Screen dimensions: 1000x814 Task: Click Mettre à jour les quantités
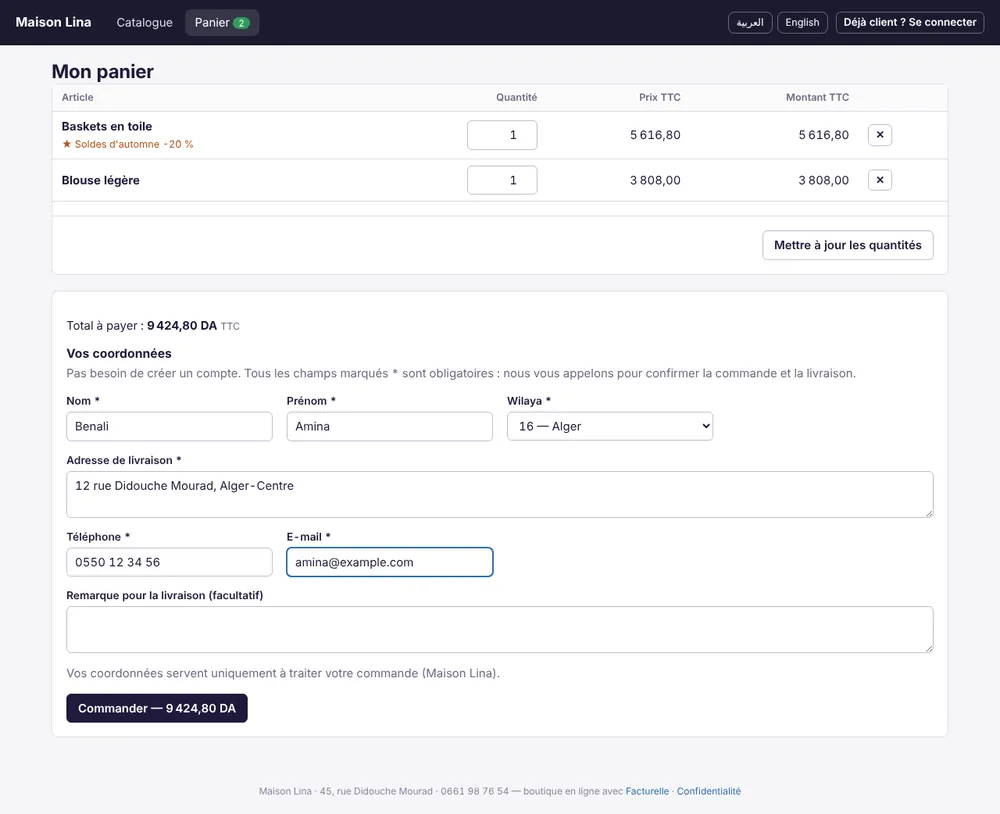click(848, 245)
